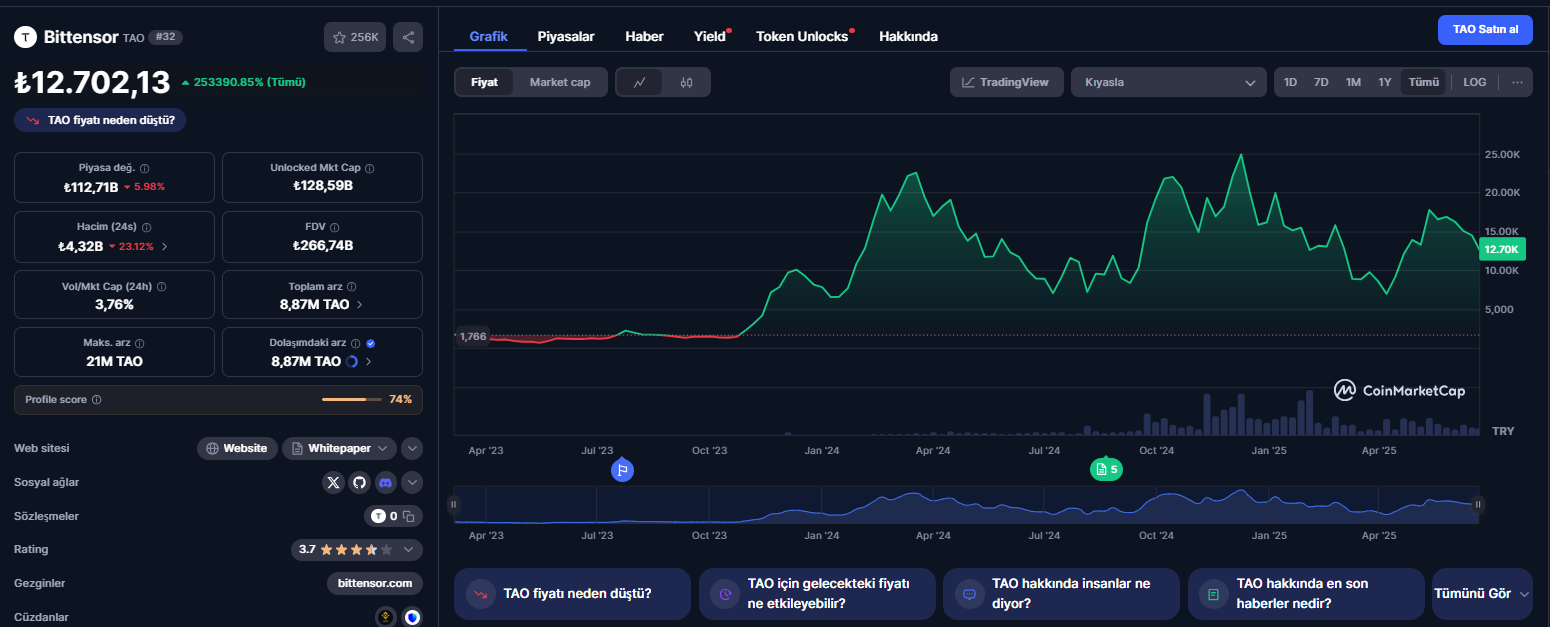Click the 'TAO hakkında en son haberler' card

(x=1306, y=594)
